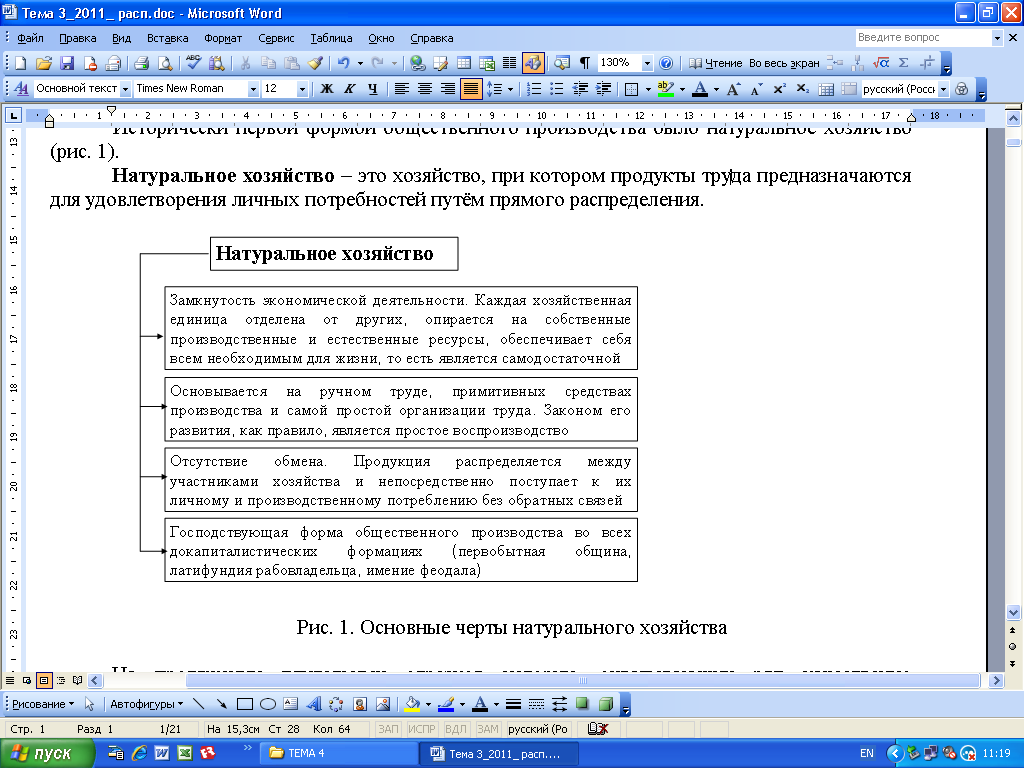Click Тема 3_2011_расп taskbar button
This screenshot has height=768, width=1024.
tap(500, 754)
